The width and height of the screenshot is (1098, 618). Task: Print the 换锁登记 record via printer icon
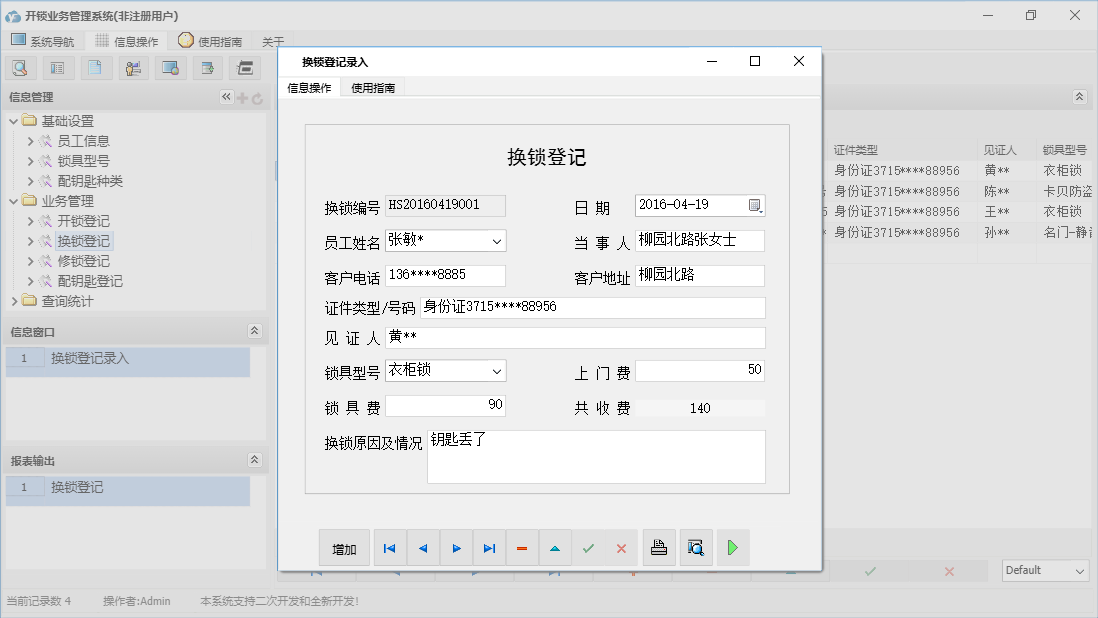coord(659,547)
